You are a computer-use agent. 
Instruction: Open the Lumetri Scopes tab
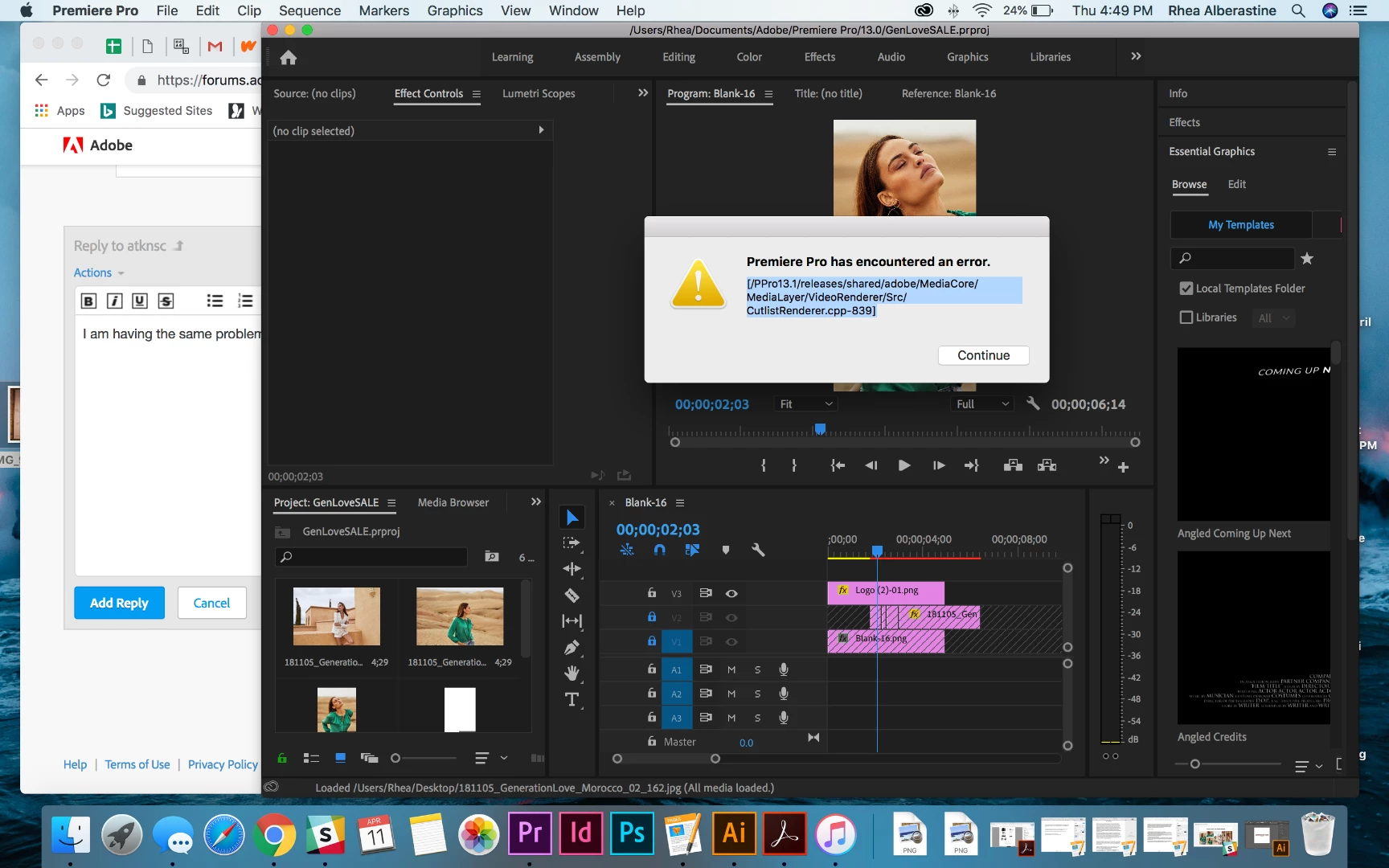tap(539, 93)
